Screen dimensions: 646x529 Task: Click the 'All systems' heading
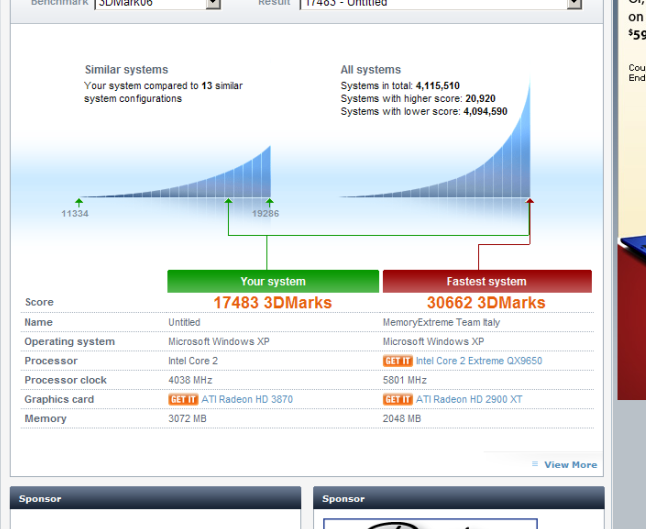(x=371, y=70)
